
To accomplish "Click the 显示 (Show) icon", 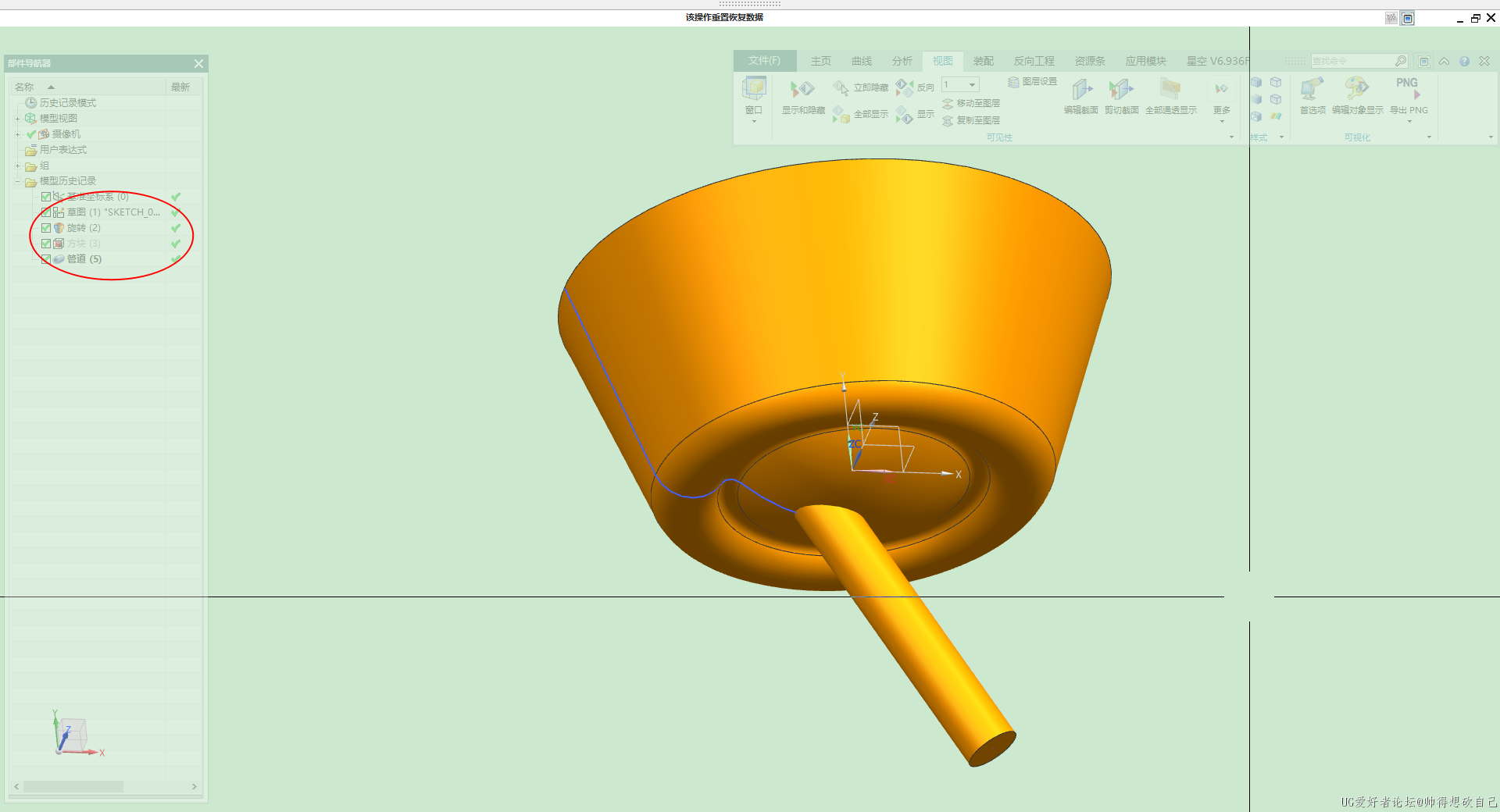I will point(905,115).
